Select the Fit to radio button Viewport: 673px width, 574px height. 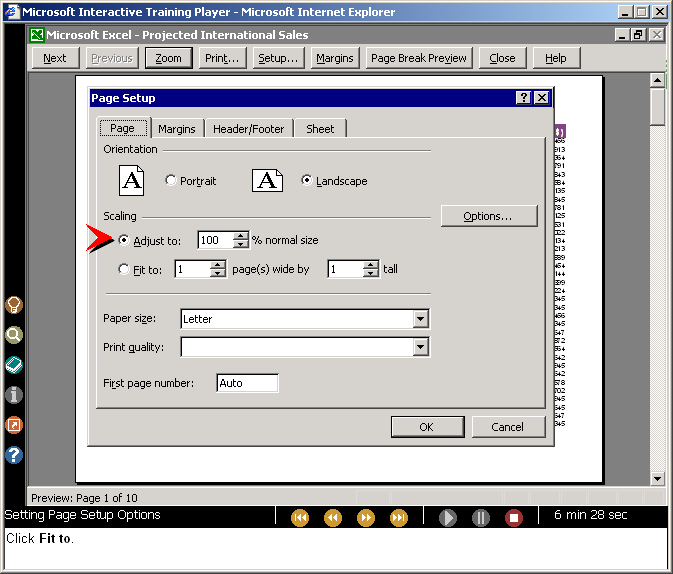point(124,269)
